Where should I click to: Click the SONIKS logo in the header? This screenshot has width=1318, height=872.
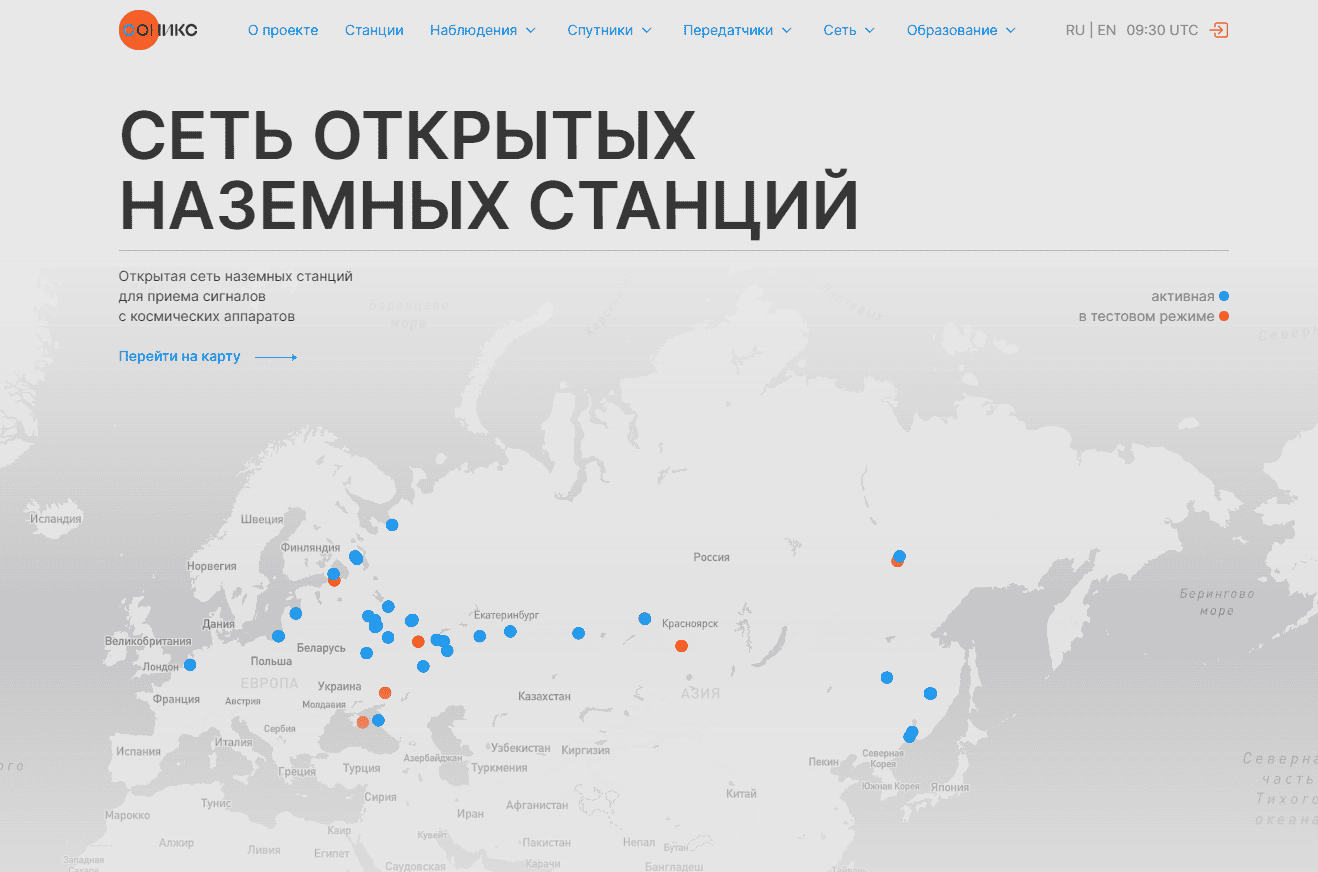pos(158,30)
